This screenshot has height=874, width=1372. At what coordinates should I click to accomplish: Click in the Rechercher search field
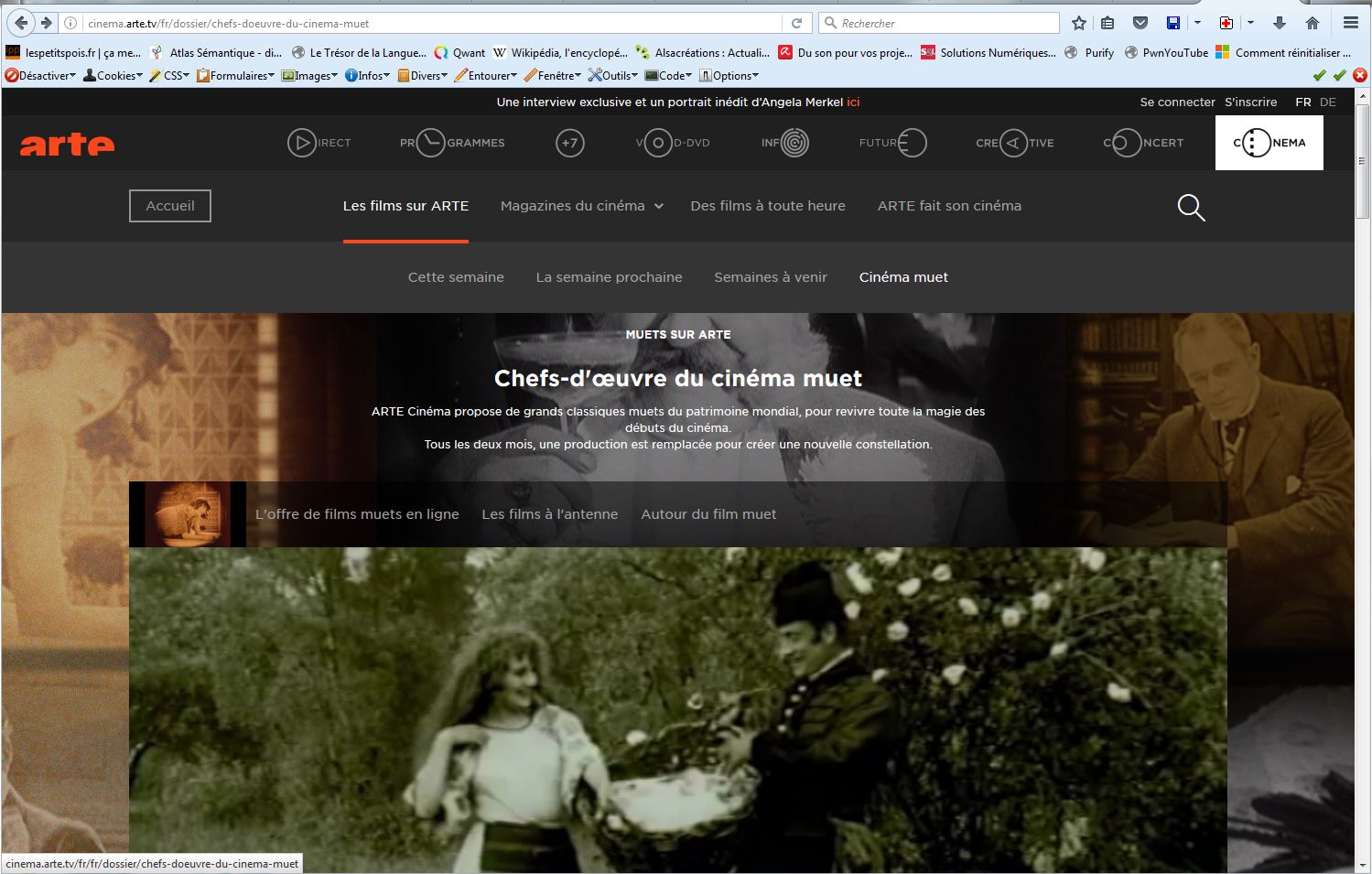coord(943,23)
